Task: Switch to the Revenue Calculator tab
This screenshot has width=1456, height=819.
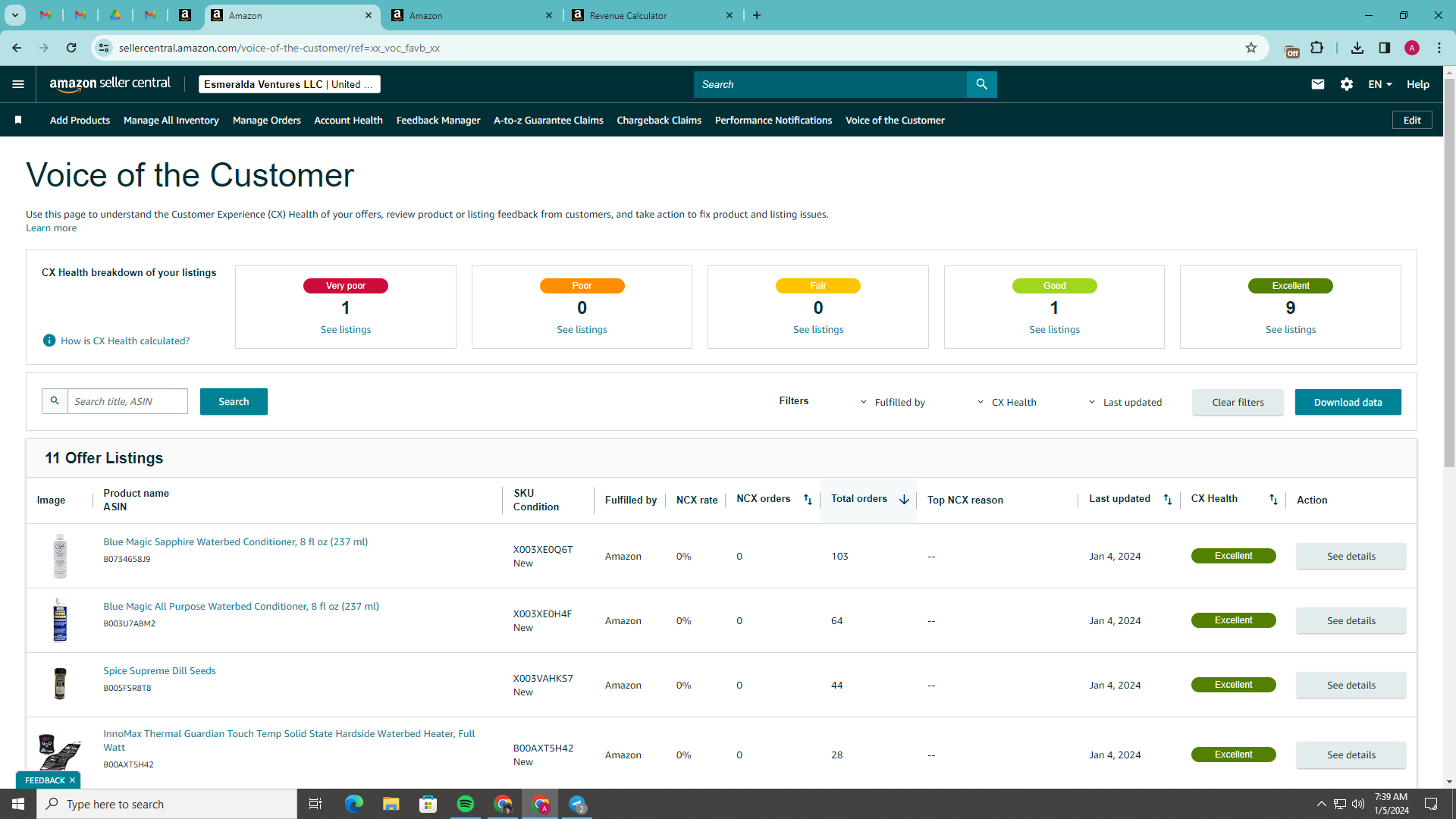Action: click(x=652, y=15)
